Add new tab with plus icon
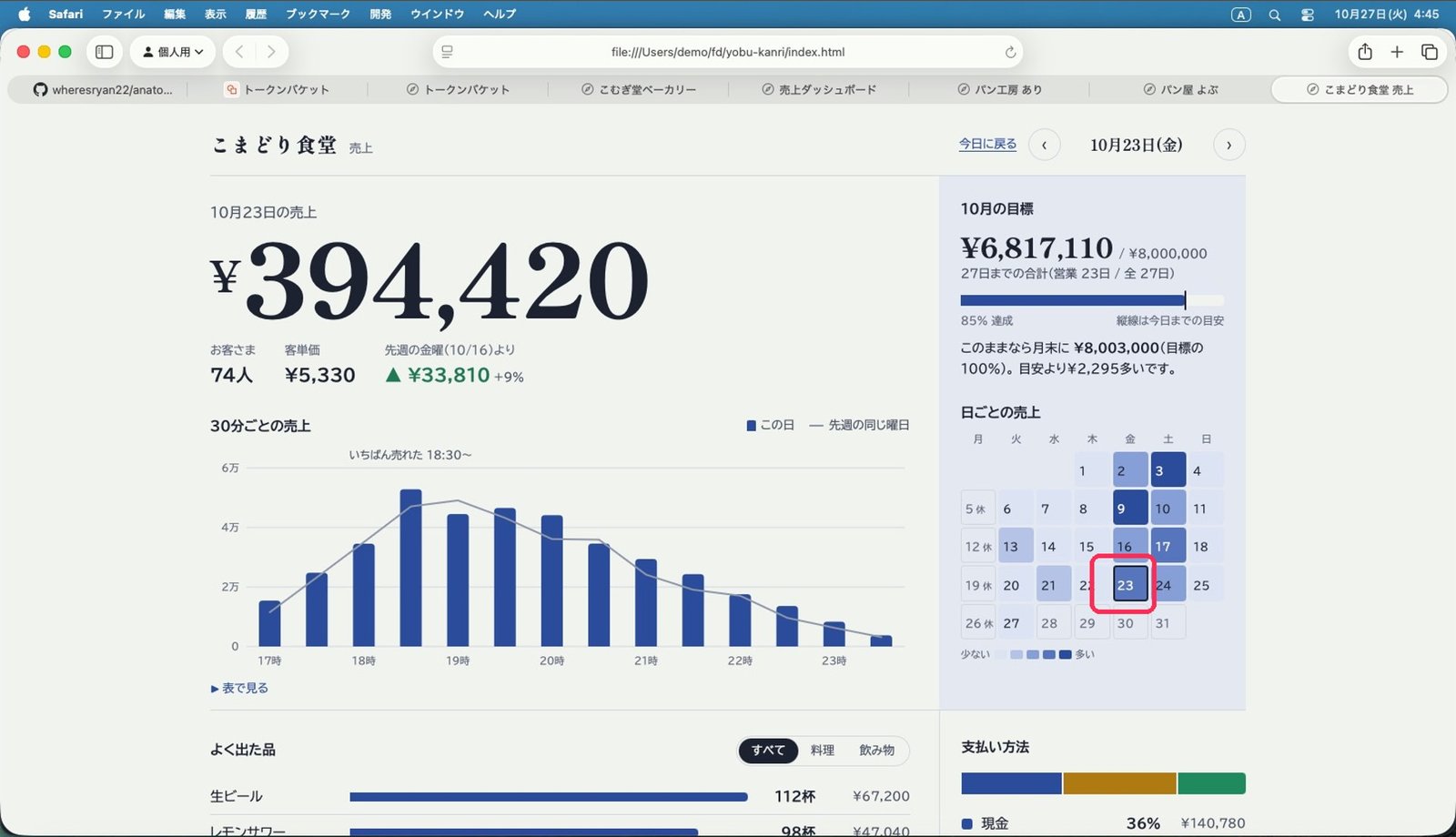 click(x=1397, y=52)
